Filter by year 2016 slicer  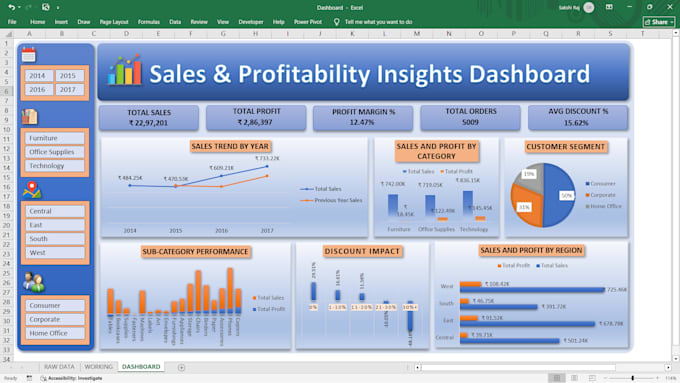point(38,89)
